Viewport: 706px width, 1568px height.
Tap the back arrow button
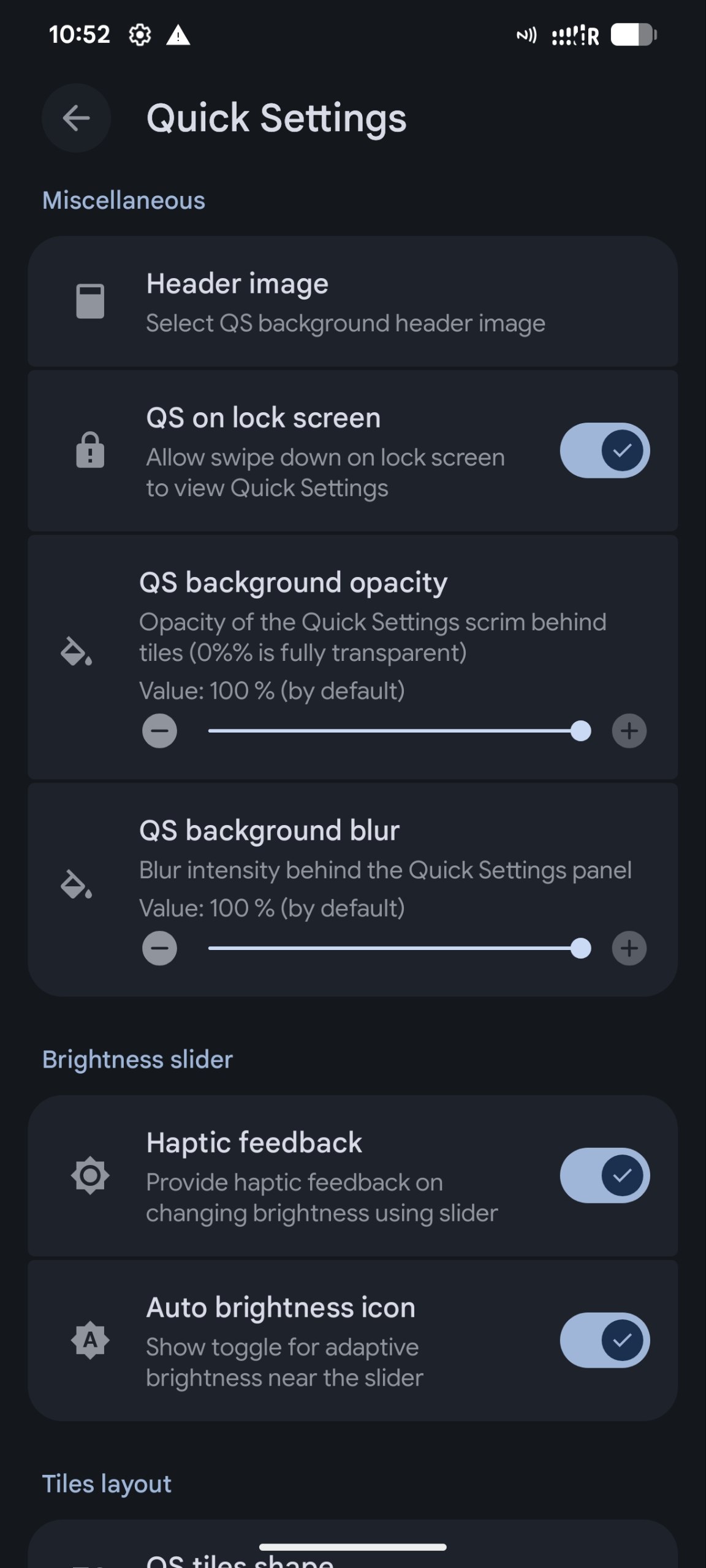pos(76,118)
